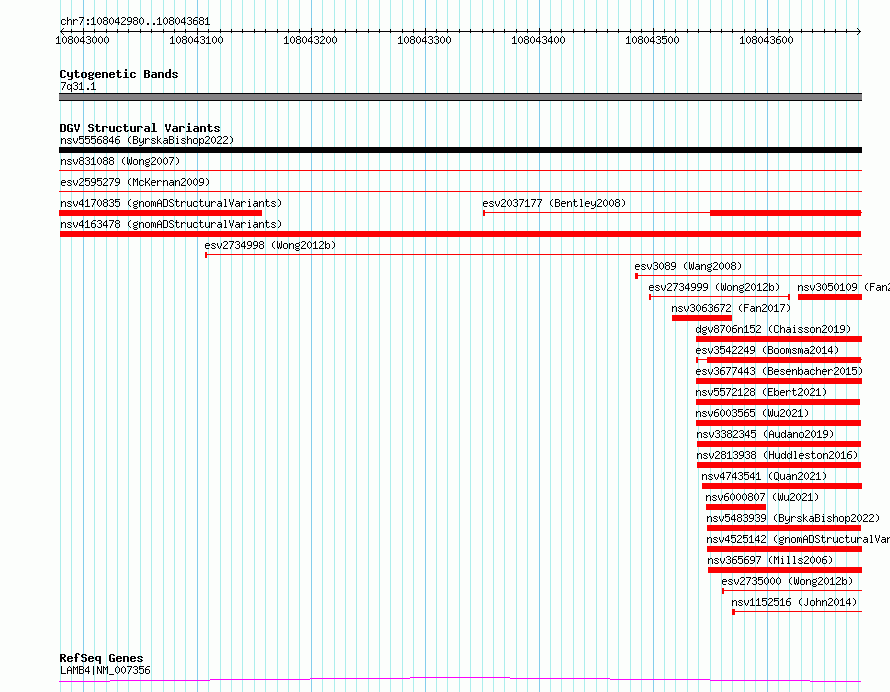Open nsv5572128 (Ebert2021) label

[x=761, y=392]
